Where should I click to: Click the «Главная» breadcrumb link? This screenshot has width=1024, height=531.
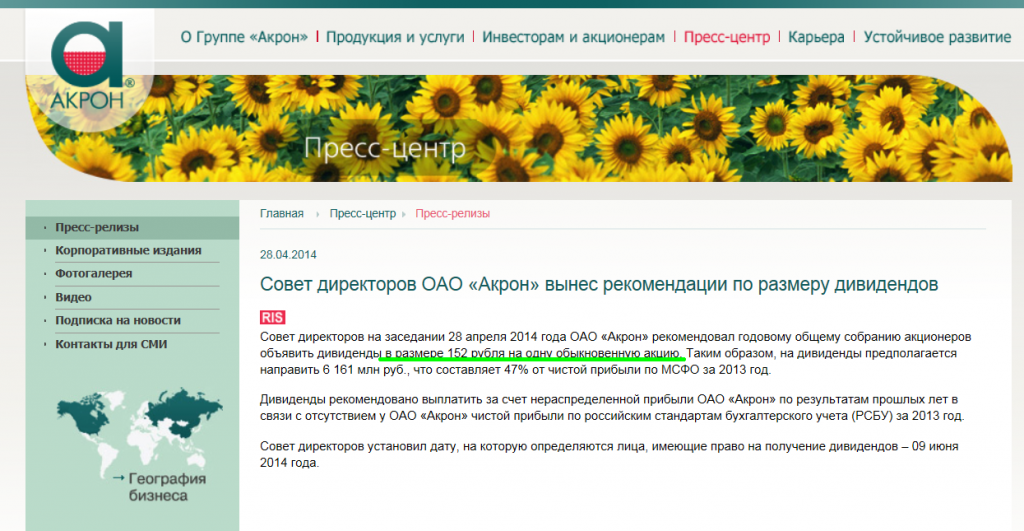281,213
